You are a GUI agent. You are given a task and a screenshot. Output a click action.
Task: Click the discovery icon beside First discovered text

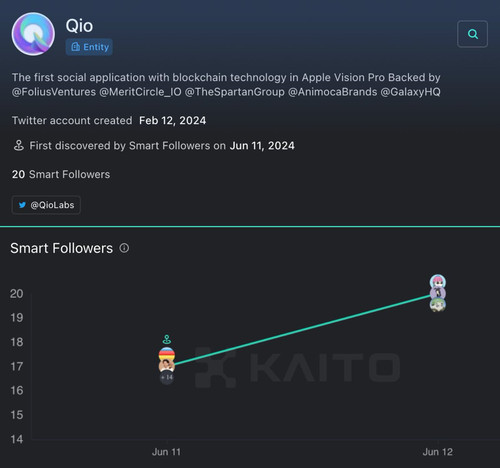click(19, 146)
